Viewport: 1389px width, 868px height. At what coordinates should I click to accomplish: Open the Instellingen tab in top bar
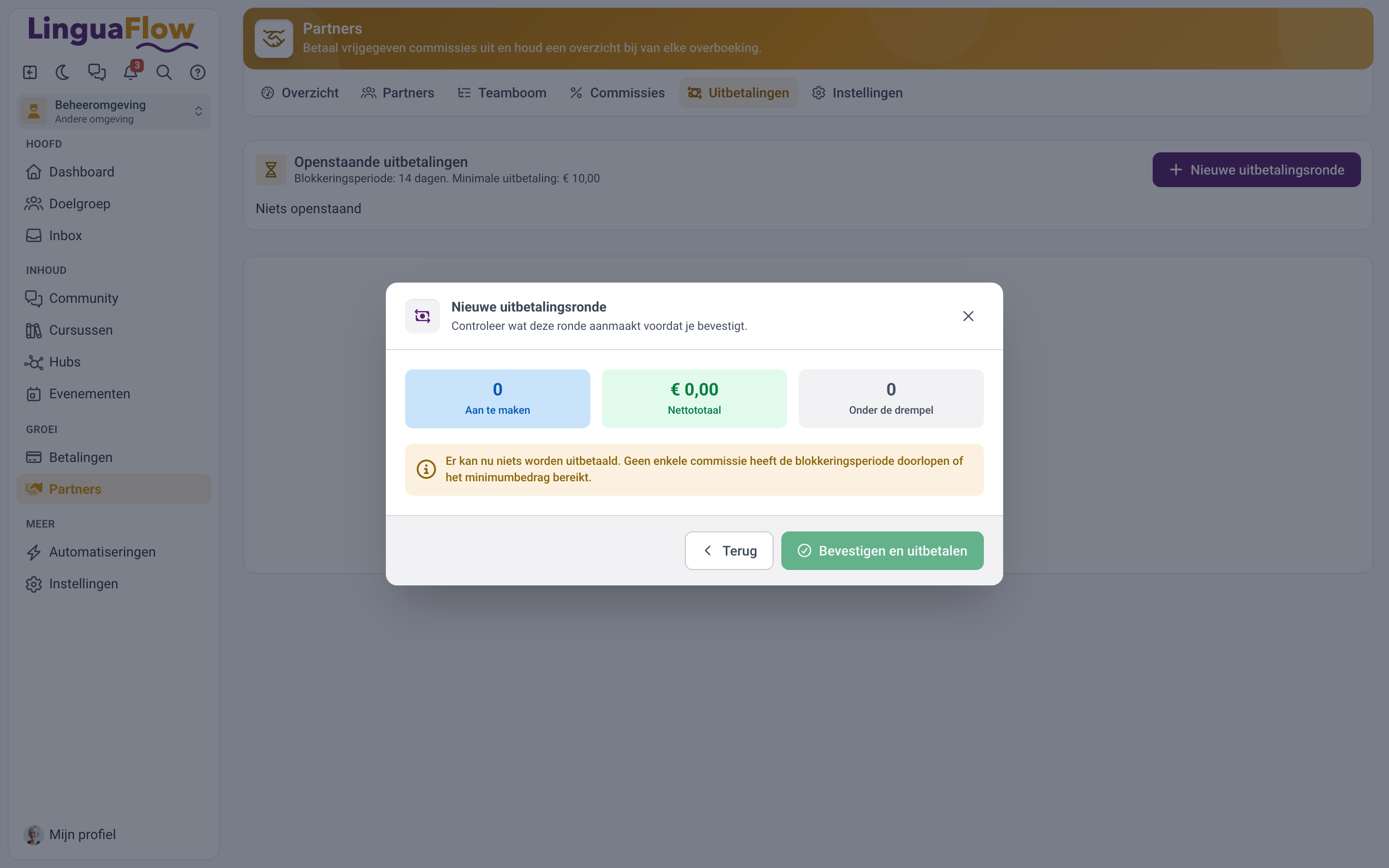[x=857, y=93]
